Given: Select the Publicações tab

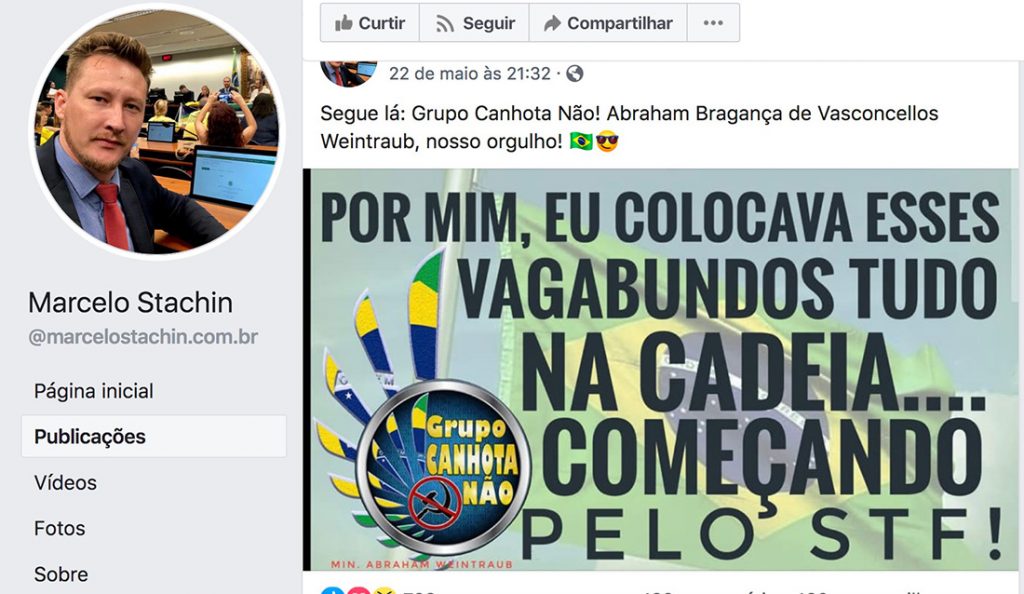Looking at the screenshot, I should click(x=154, y=437).
